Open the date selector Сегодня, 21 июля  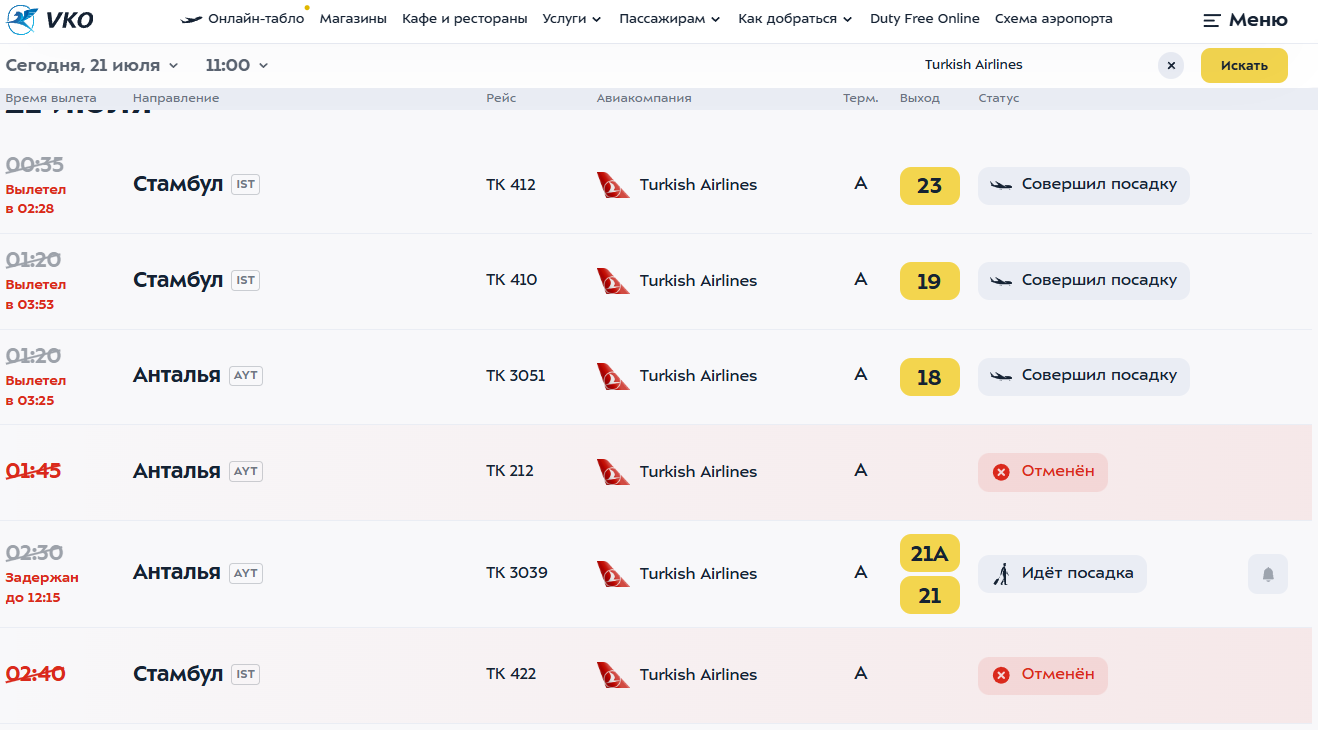[x=92, y=65]
